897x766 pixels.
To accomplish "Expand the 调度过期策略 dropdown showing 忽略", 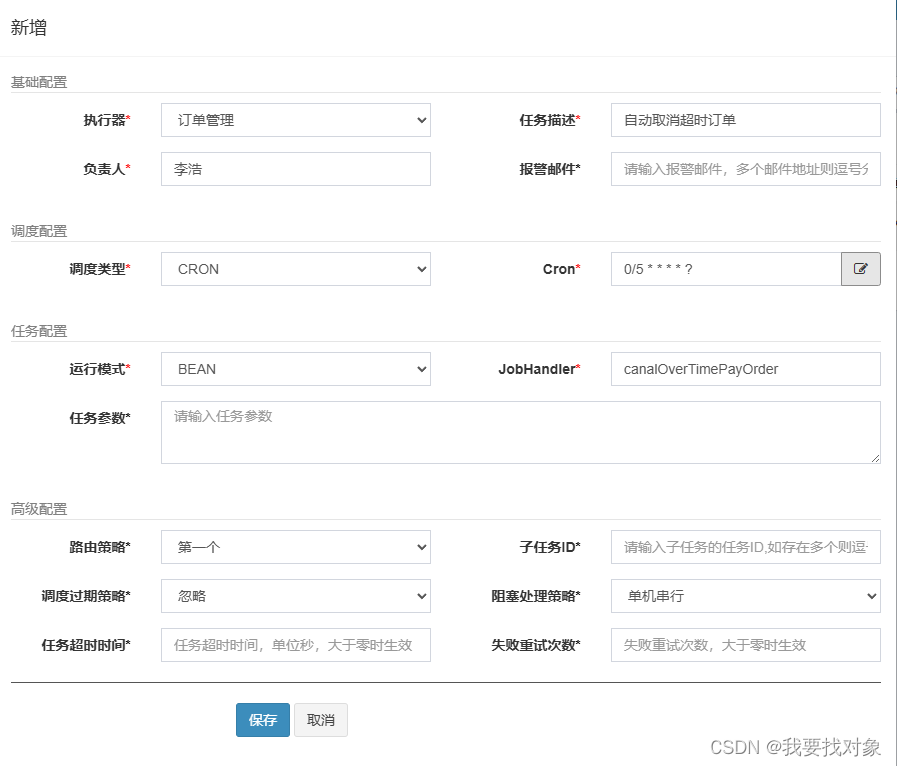I will pos(296,596).
